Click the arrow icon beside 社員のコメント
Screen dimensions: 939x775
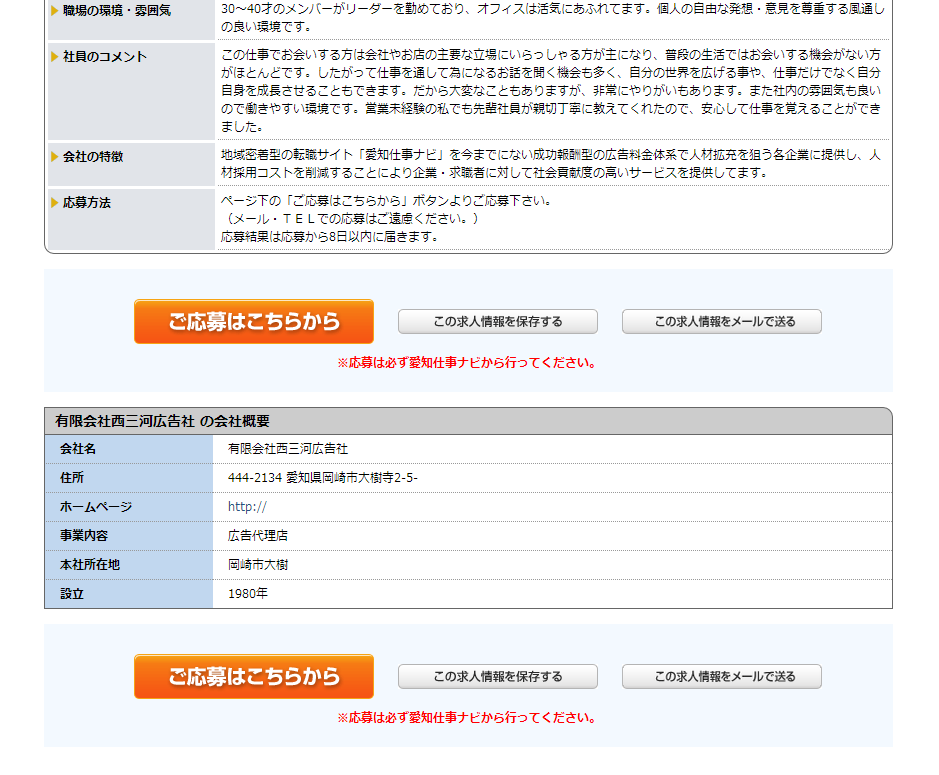point(55,57)
